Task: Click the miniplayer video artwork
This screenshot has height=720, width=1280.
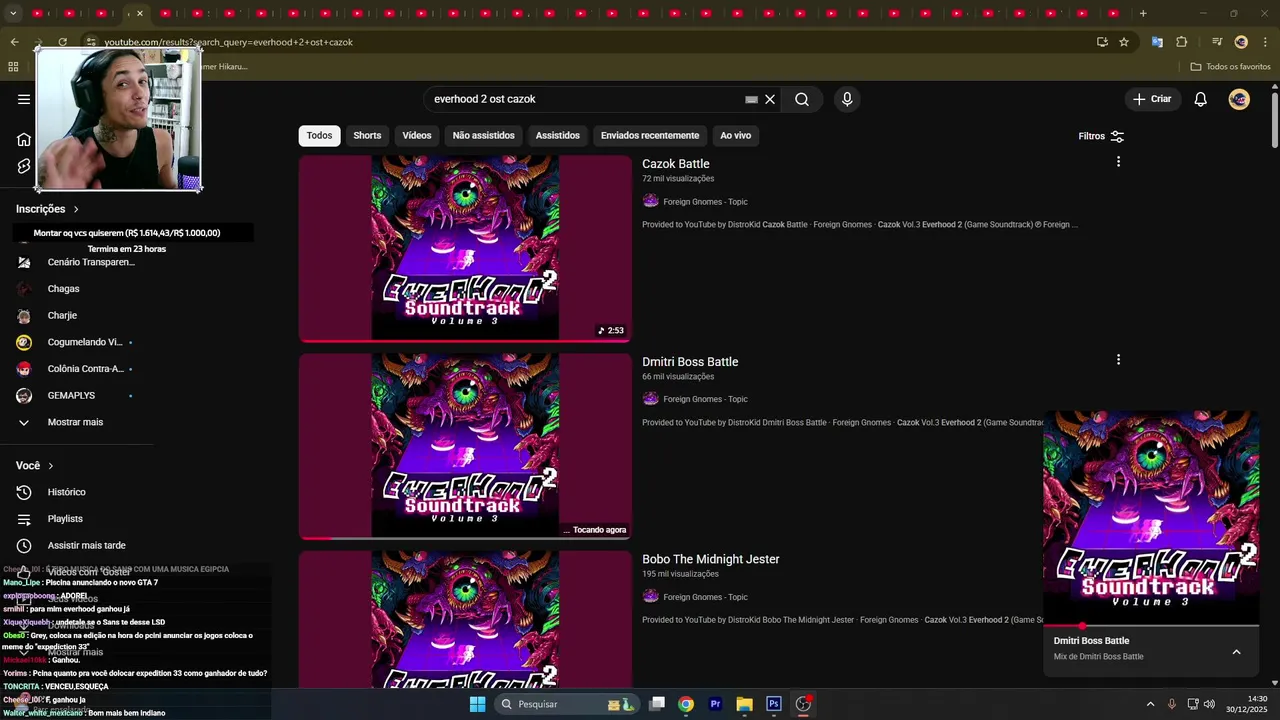Action: tap(1151, 517)
